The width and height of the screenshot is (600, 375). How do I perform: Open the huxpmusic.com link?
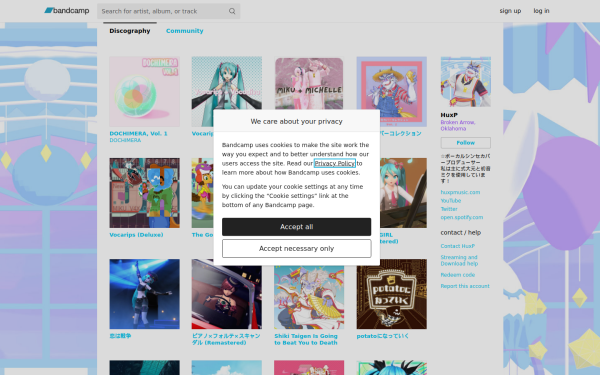pos(460,192)
